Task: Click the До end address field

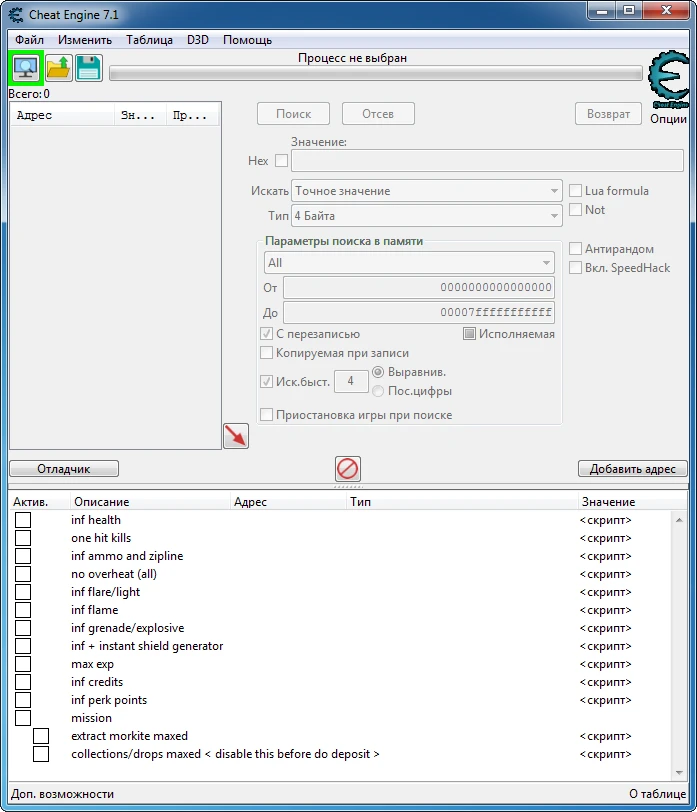Action: click(419, 312)
